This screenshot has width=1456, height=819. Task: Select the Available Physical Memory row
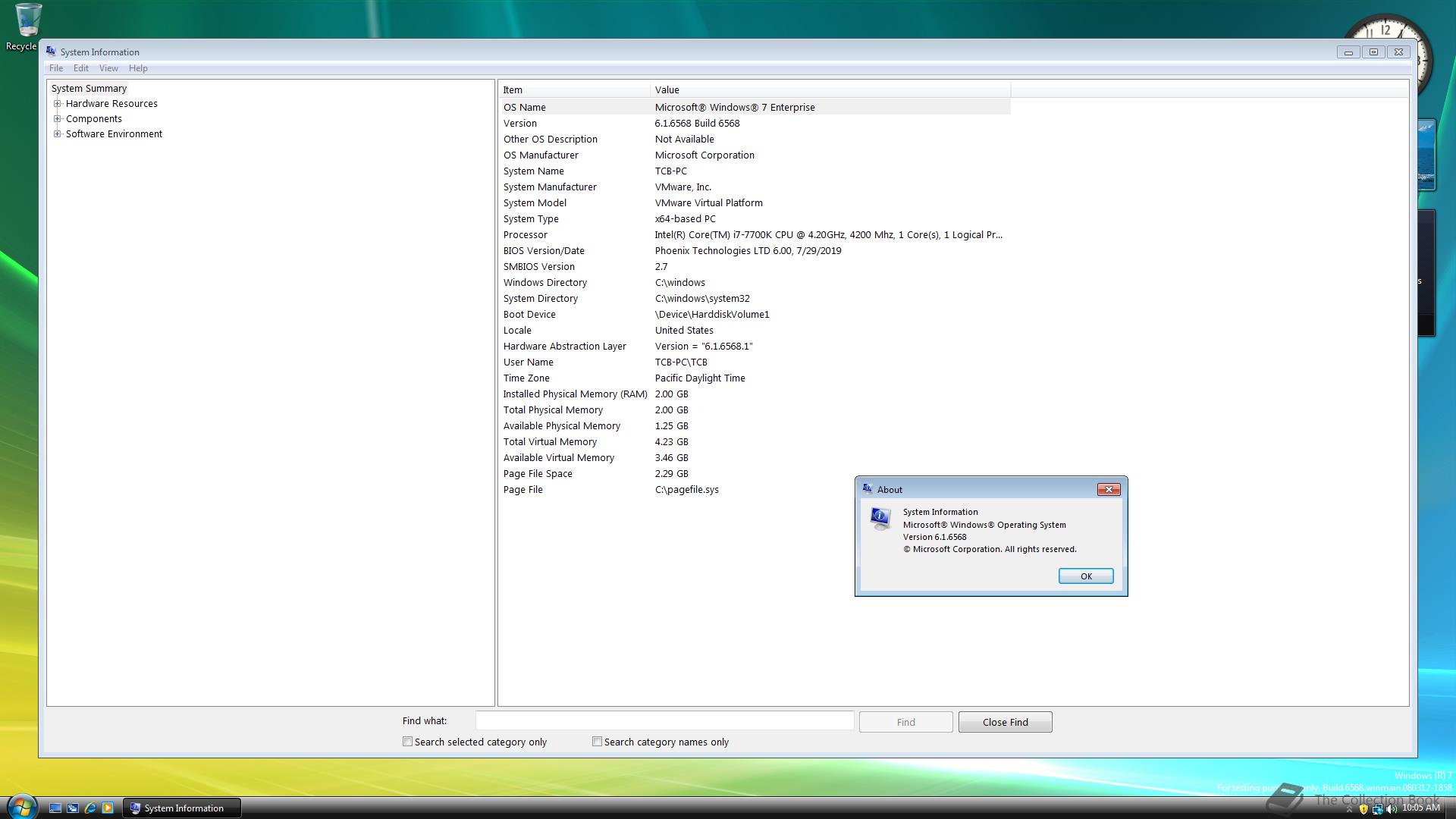pos(755,425)
